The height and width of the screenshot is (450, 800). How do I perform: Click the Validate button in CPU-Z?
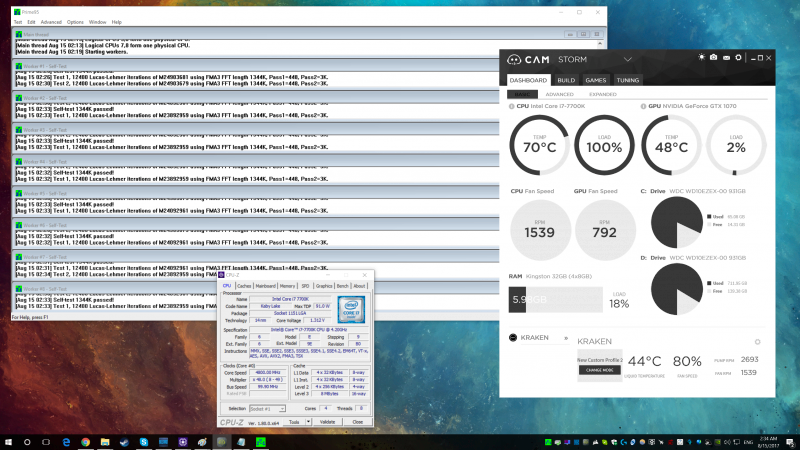(328, 422)
